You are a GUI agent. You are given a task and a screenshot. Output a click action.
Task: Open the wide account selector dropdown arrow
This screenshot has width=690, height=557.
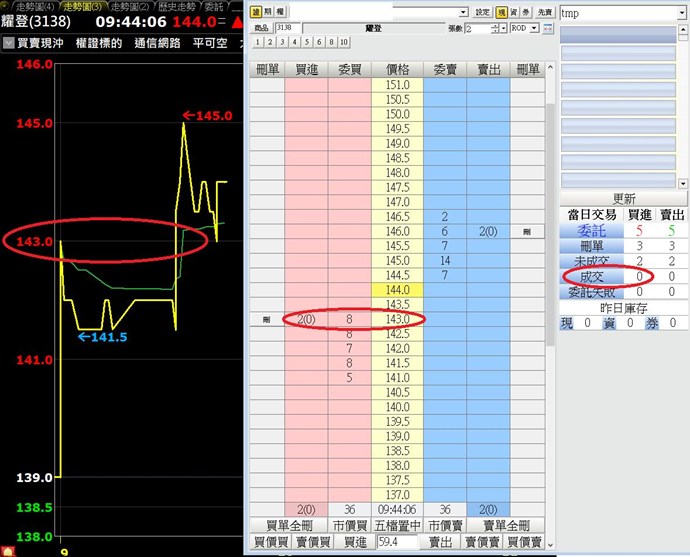(464, 12)
